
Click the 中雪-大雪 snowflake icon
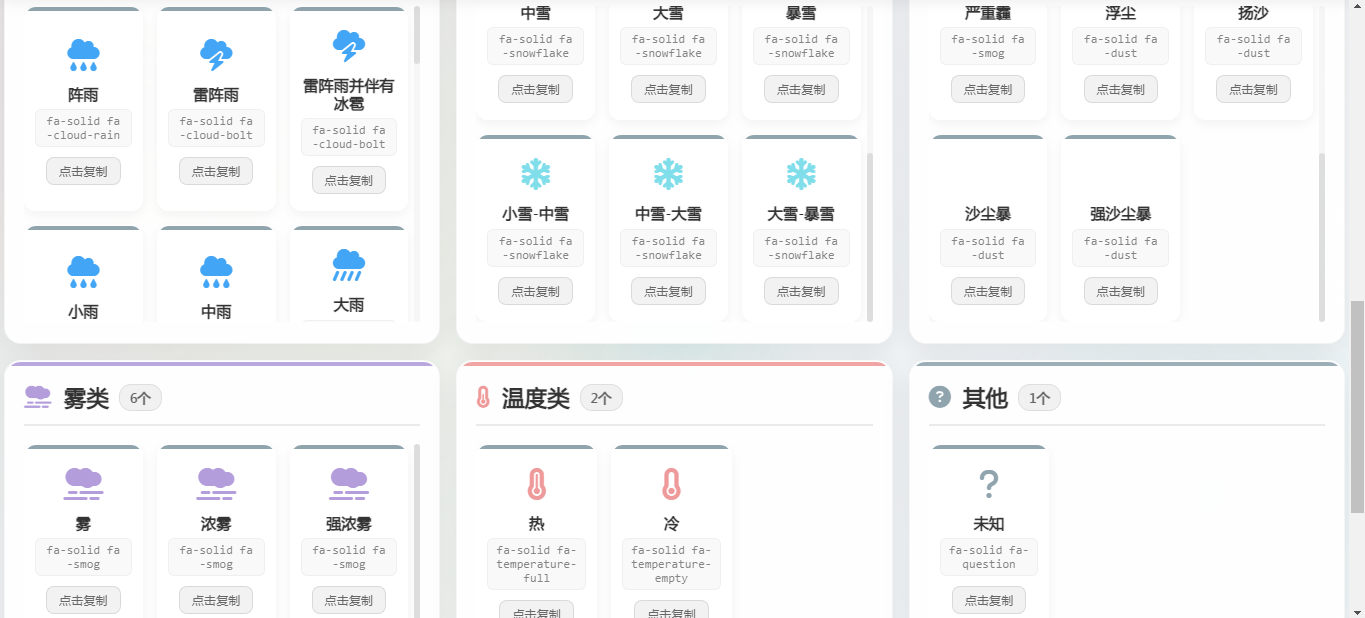[x=668, y=174]
